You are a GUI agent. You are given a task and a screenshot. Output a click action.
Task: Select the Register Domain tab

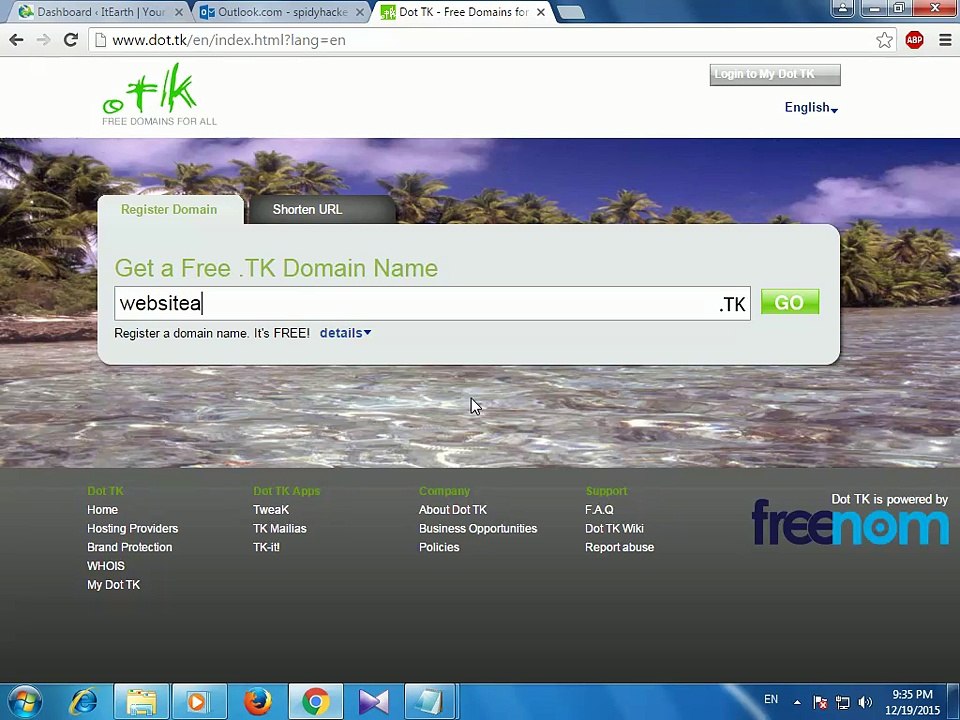pos(169,209)
